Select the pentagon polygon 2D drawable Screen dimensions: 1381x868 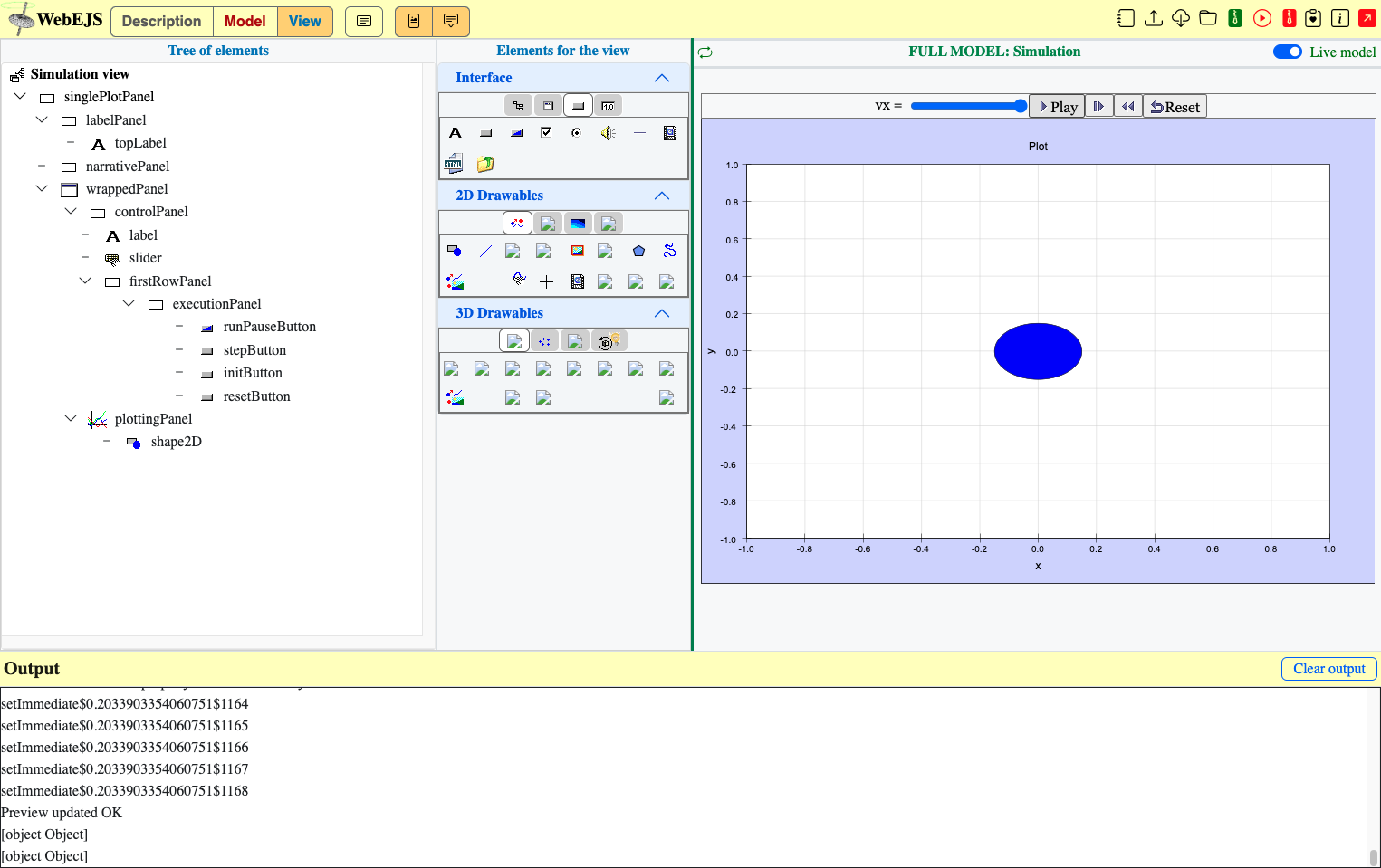point(638,251)
